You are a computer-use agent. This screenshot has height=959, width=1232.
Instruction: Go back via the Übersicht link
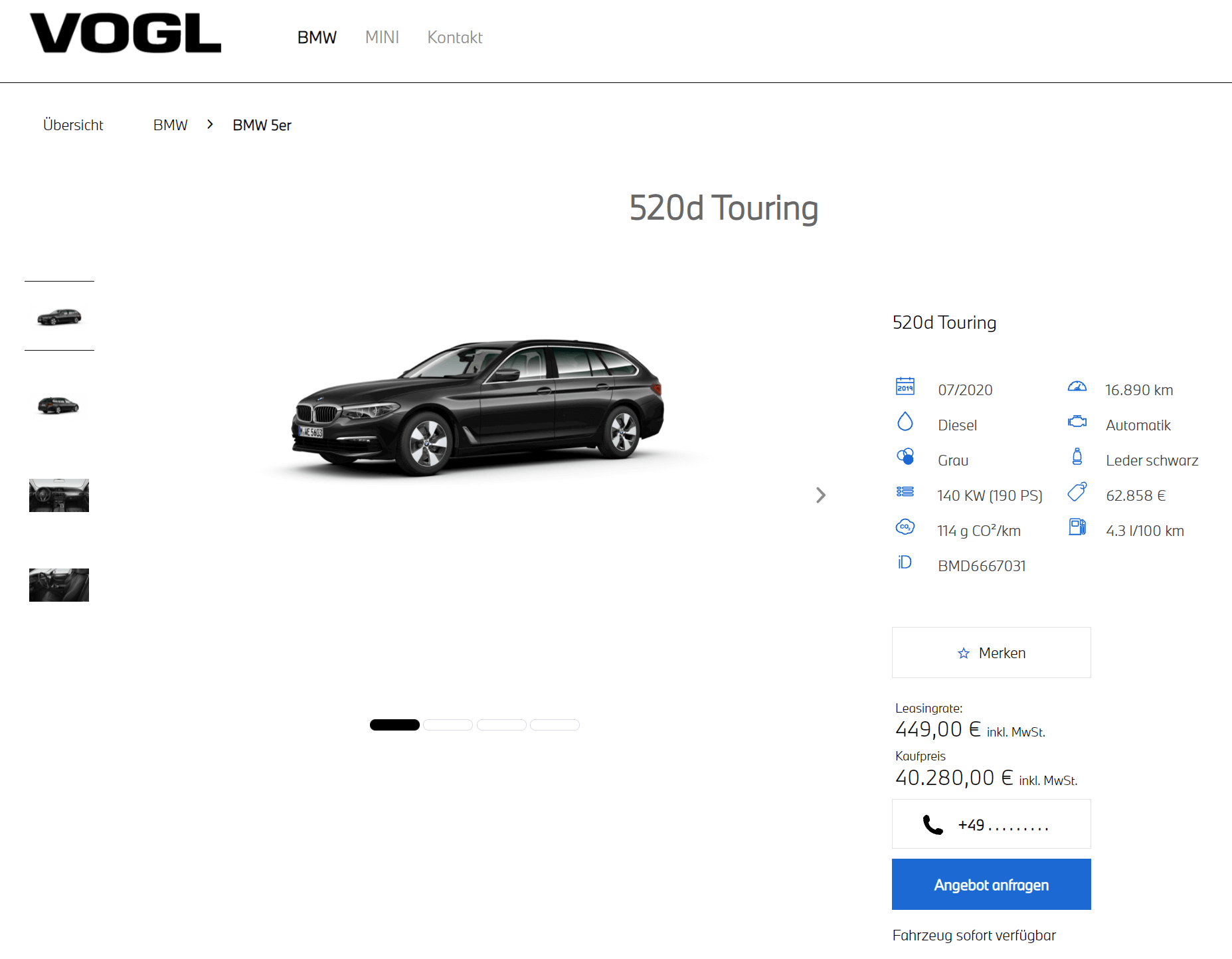pos(73,125)
